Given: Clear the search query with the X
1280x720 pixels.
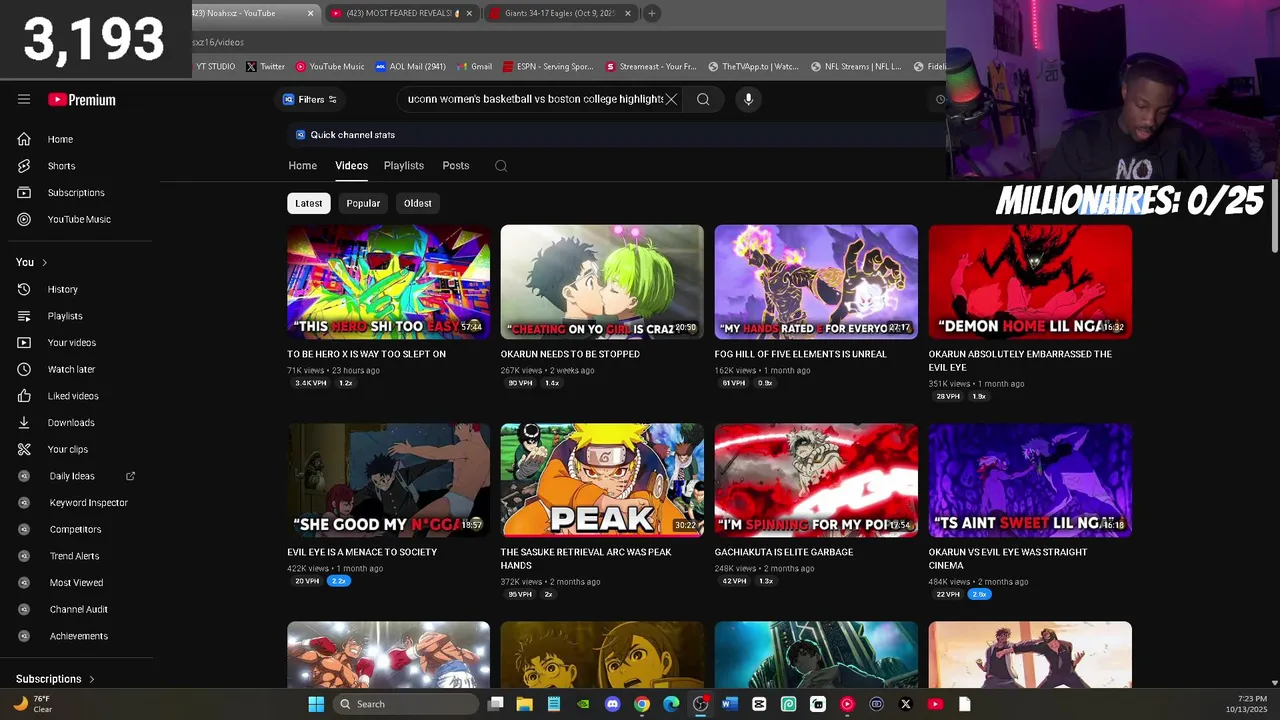Looking at the screenshot, I should [x=672, y=99].
